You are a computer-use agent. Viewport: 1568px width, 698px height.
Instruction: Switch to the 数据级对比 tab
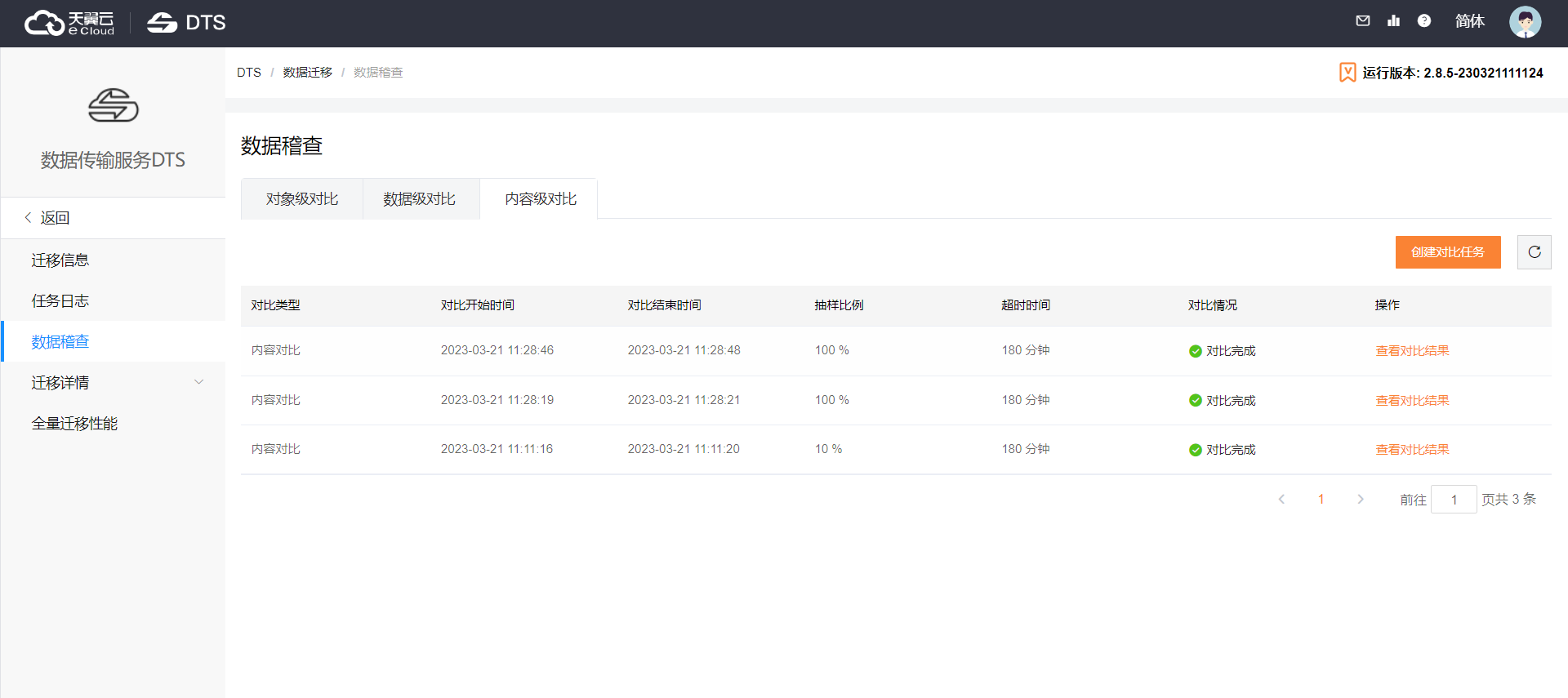pos(420,199)
